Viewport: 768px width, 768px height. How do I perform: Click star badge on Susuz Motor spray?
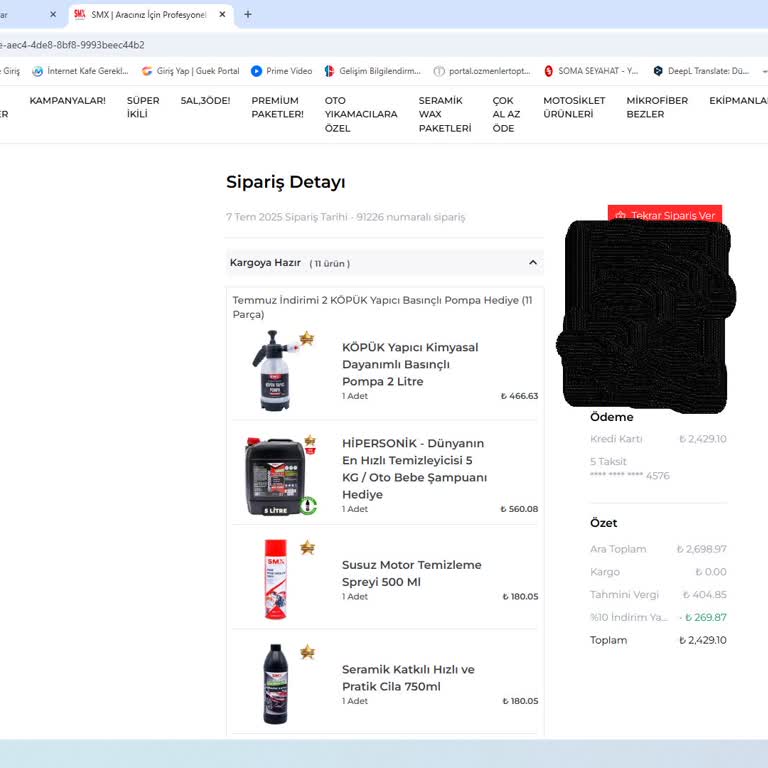click(308, 547)
